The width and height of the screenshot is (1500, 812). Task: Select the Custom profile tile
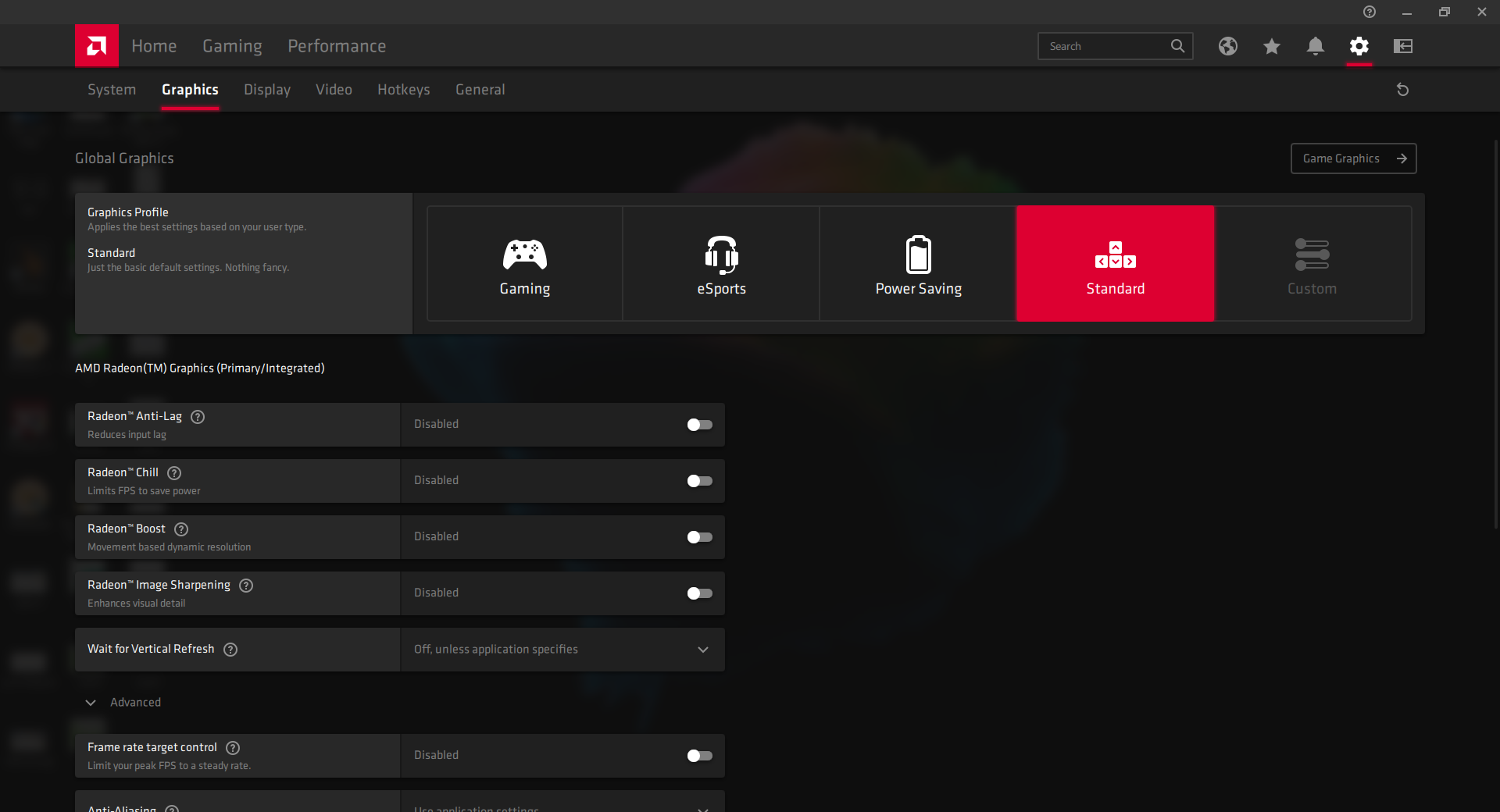[x=1312, y=264]
